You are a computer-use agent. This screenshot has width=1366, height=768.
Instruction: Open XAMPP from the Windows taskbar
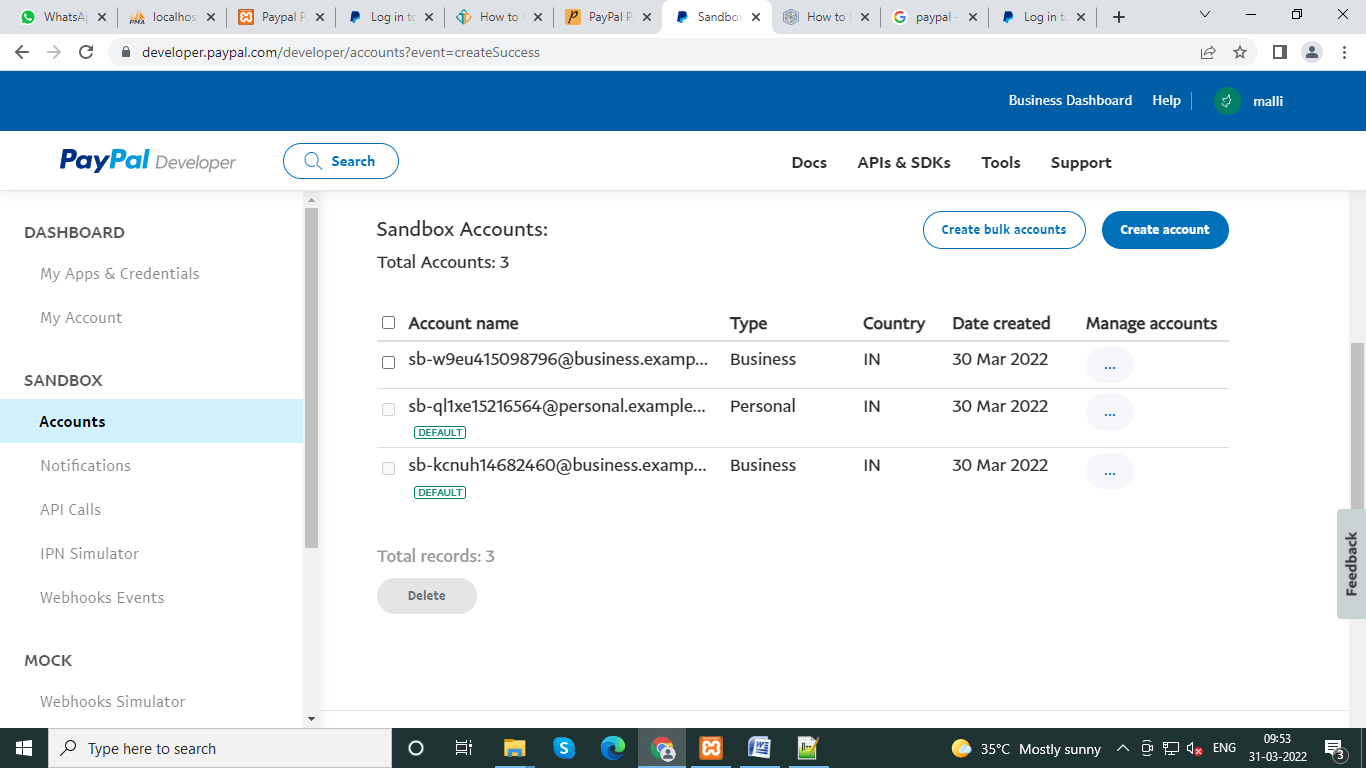(711, 748)
